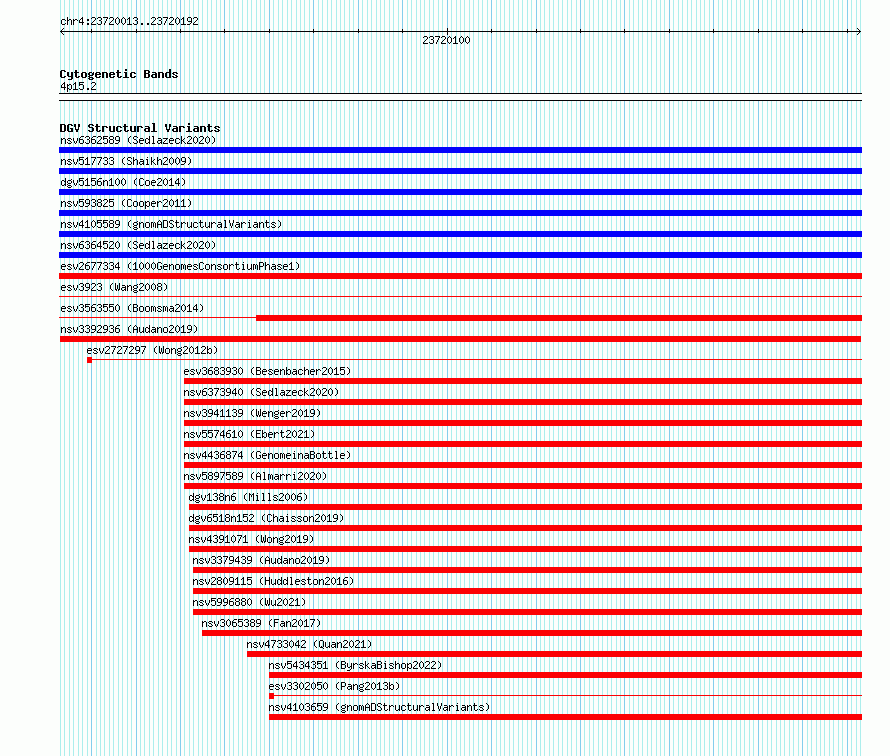Open the dgv5156n100 (Coe2014) variant
Screen dimensions: 890x756
pyautogui.click(x=123, y=182)
